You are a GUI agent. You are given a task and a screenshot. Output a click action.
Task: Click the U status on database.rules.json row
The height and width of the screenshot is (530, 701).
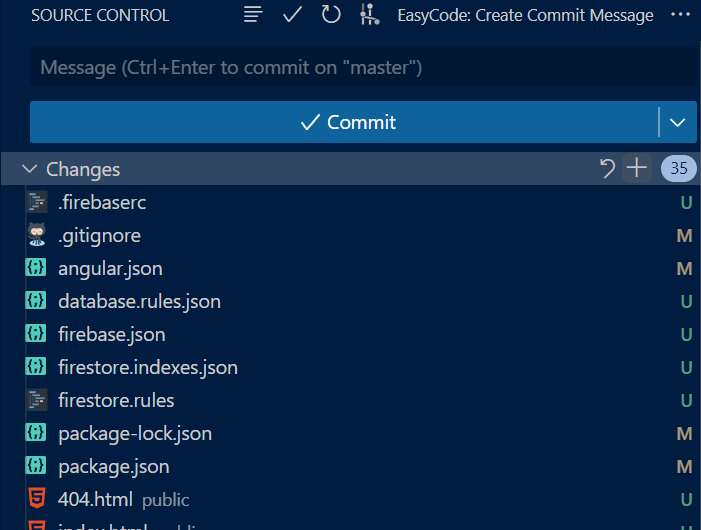[686, 302]
